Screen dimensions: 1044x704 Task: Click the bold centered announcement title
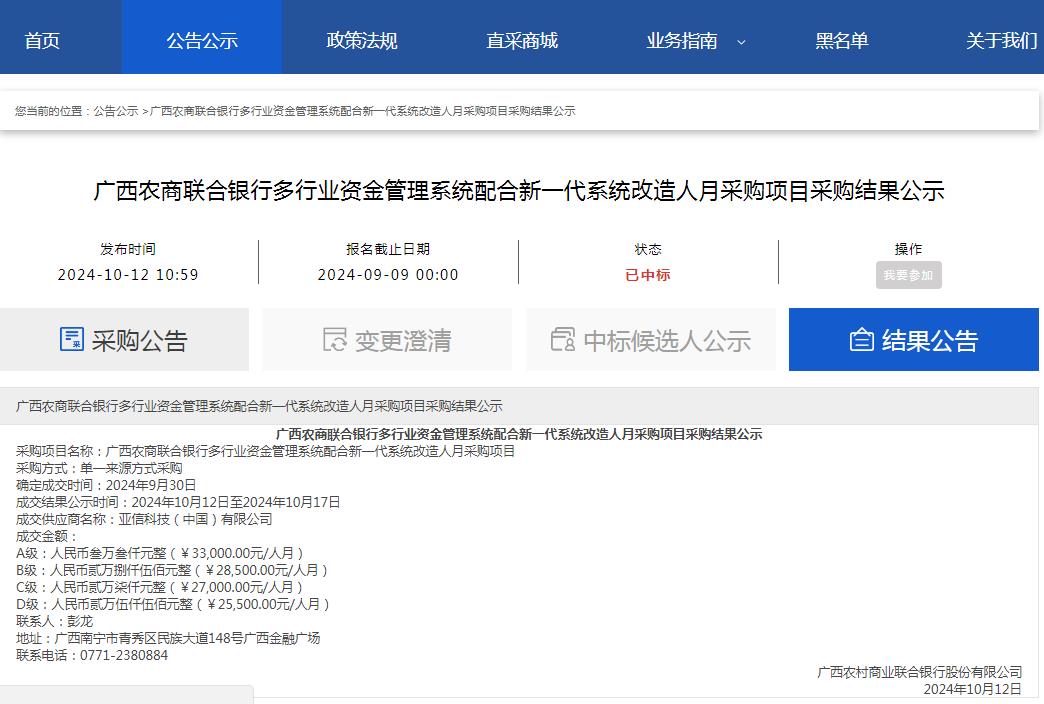click(x=519, y=434)
